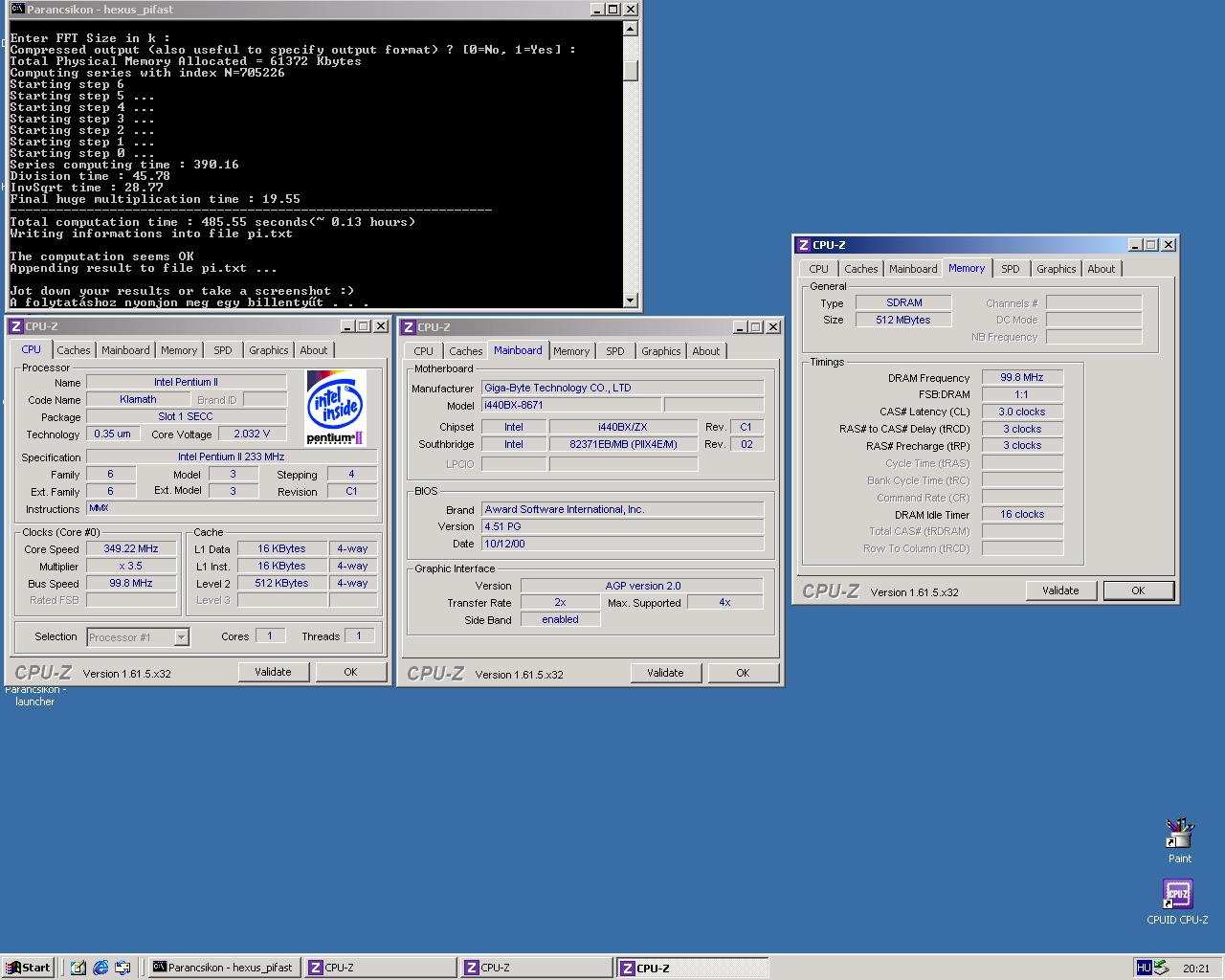Switch to Caches tab in left CPU-Z window
1225x980 pixels.
point(74,350)
